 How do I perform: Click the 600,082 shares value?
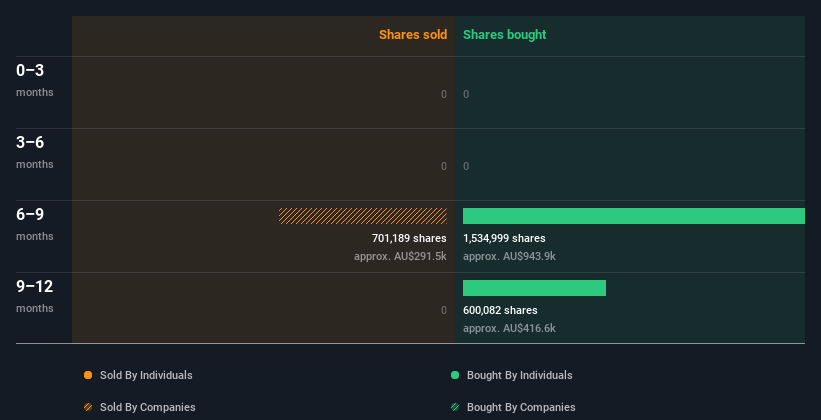pyautogui.click(x=500, y=310)
